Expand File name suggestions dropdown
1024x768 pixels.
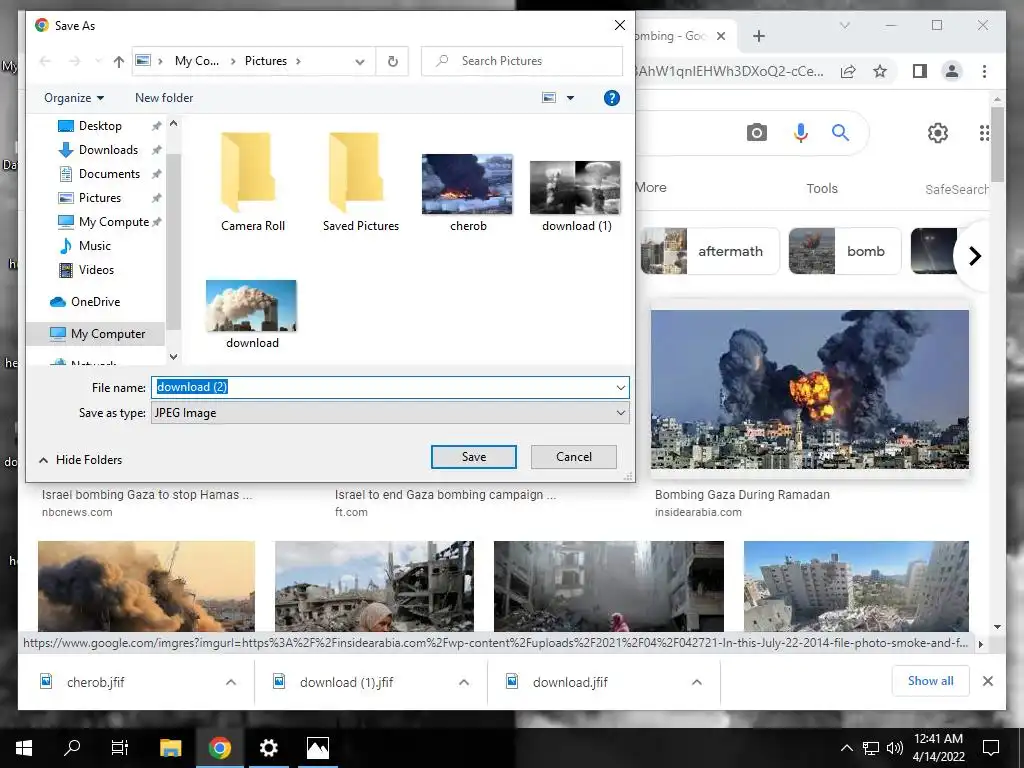(620, 387)
